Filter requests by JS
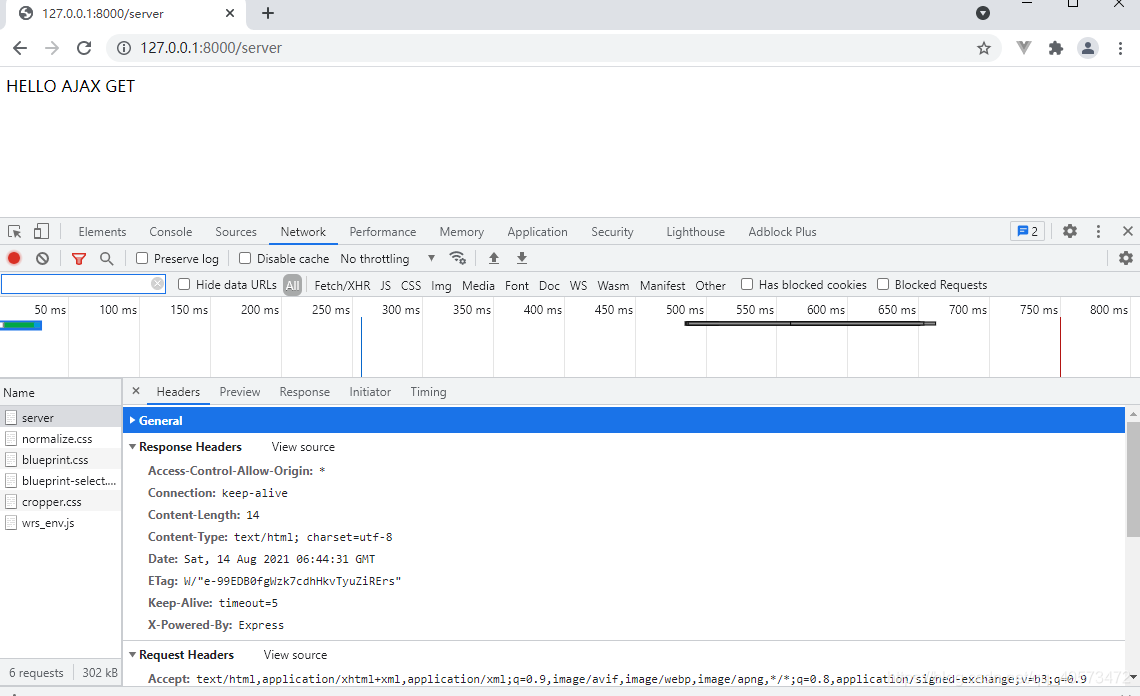This screenshot has height=696, width=1140. pyautogui.click(x=385, y=286)
